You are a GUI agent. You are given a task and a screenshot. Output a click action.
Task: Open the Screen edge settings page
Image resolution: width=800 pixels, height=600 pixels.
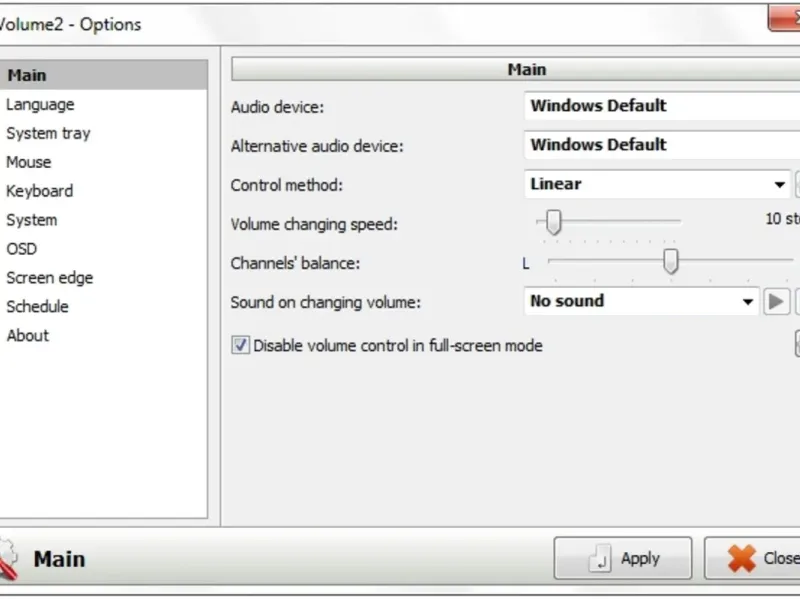point(49,278)
